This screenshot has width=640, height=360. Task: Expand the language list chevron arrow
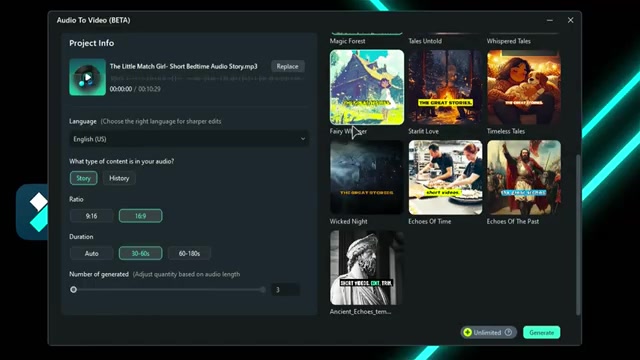tap(303, 139)
